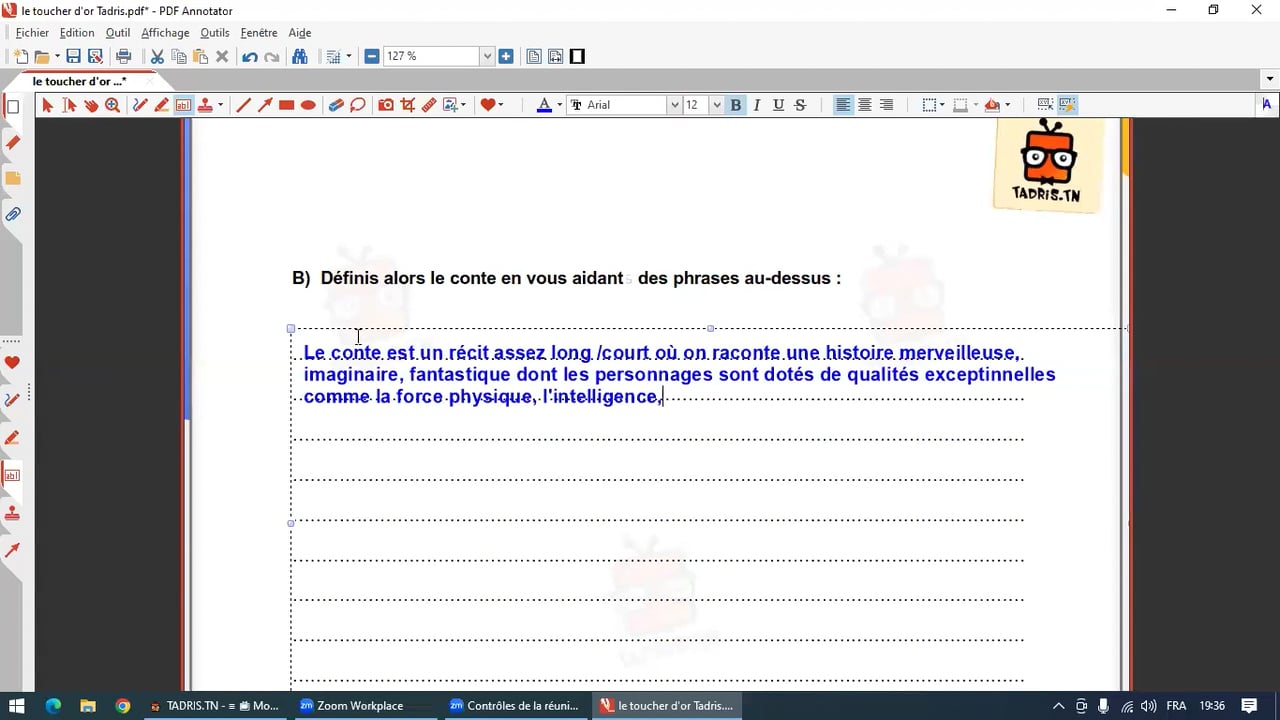Open the zoom level dropdown

tap(487, 57)
